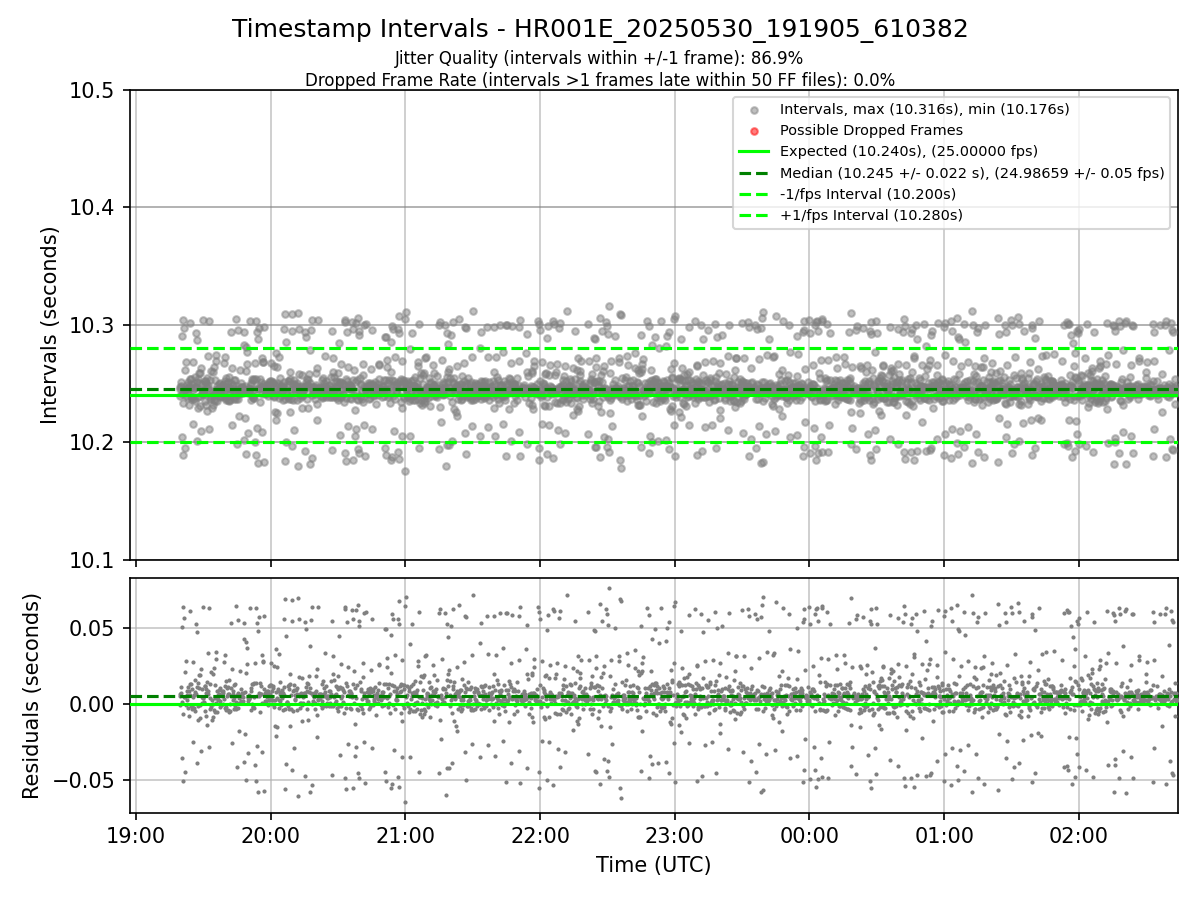Click the 'Residuals (seconds)' y-axis label
This screenshot has width=1200, height=900.
coord(32,696)
